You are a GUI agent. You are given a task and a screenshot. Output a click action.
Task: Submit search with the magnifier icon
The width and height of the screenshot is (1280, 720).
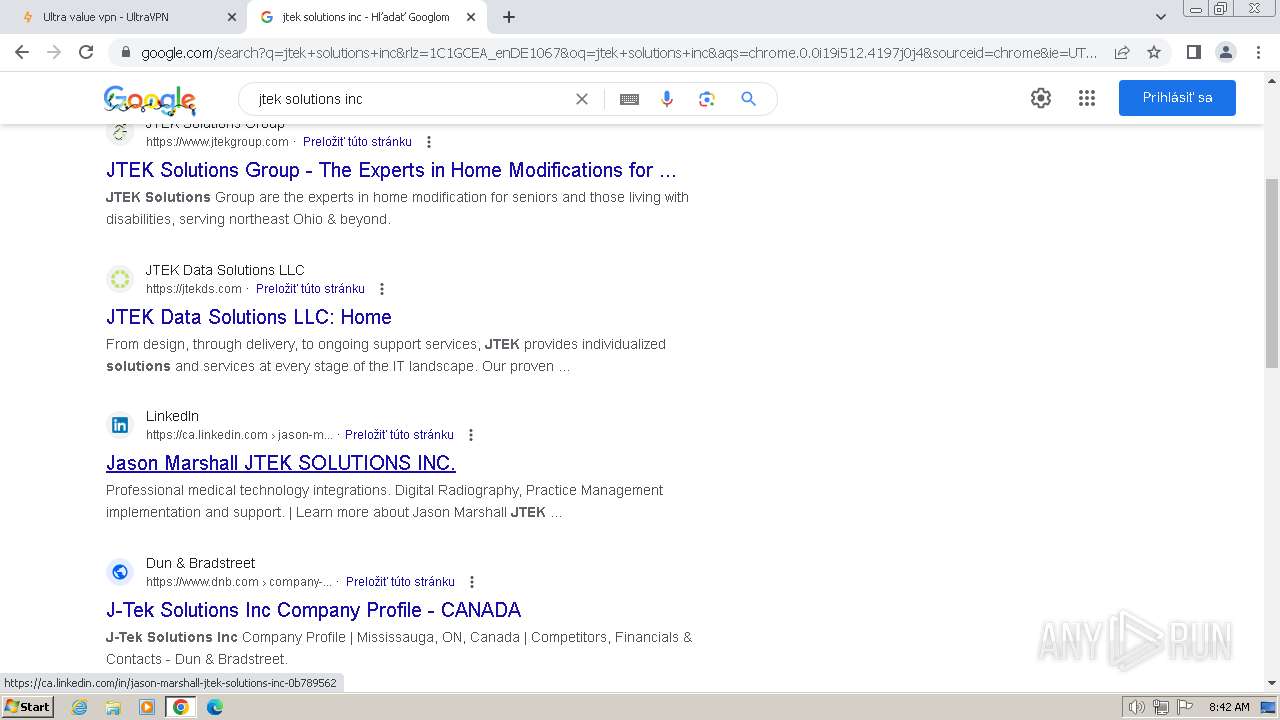(x=748, y=99)
